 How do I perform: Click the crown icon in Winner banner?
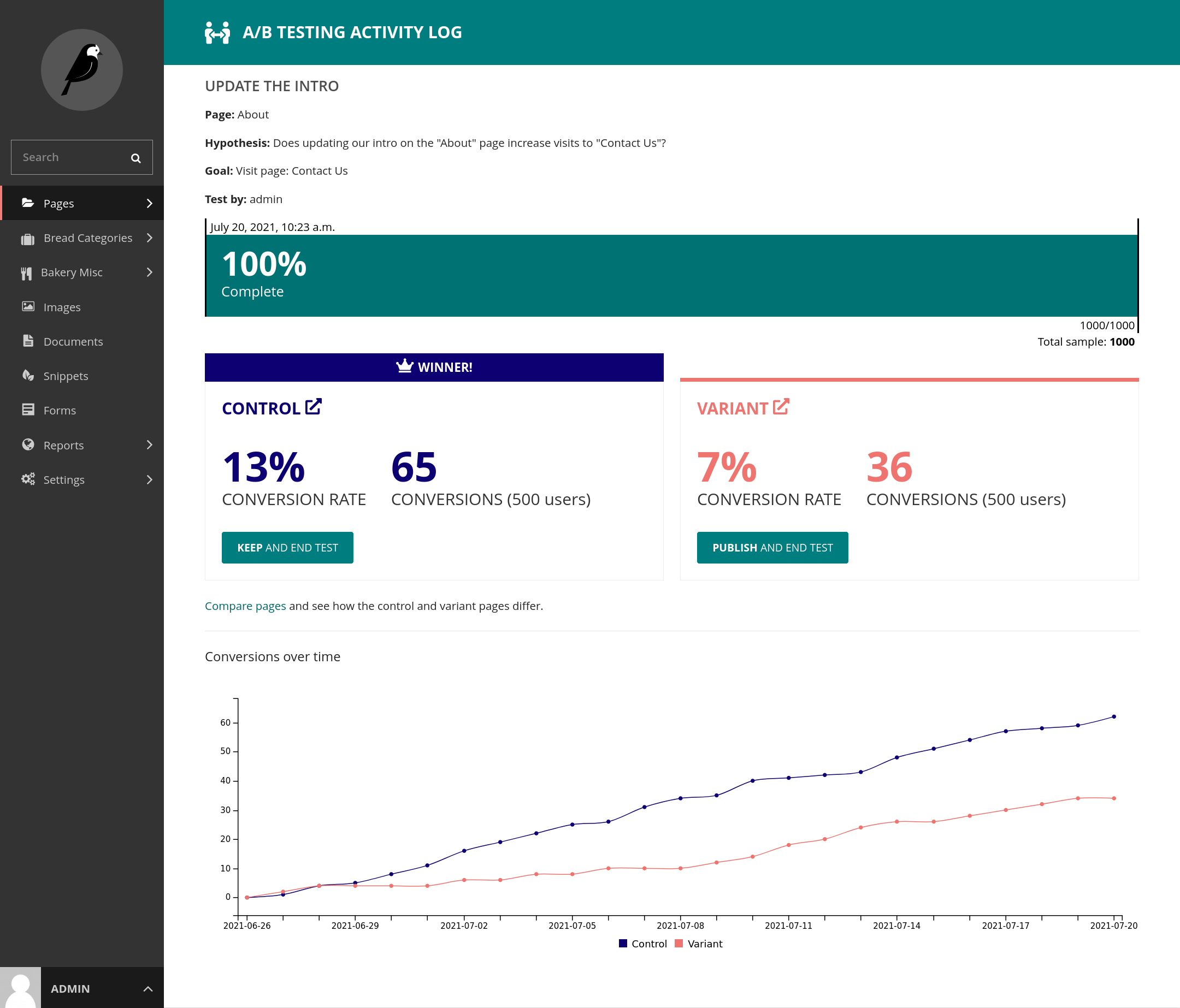[404, 366]
